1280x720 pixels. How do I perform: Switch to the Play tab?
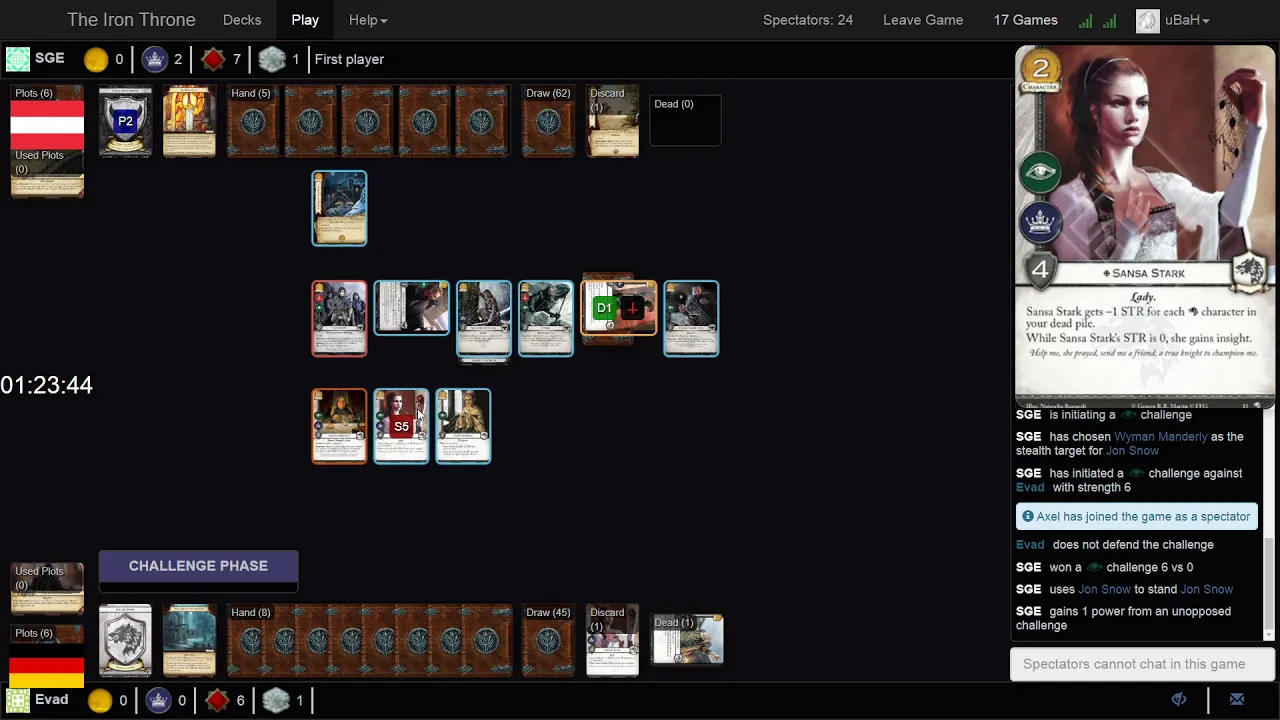(x=305, y=20)
